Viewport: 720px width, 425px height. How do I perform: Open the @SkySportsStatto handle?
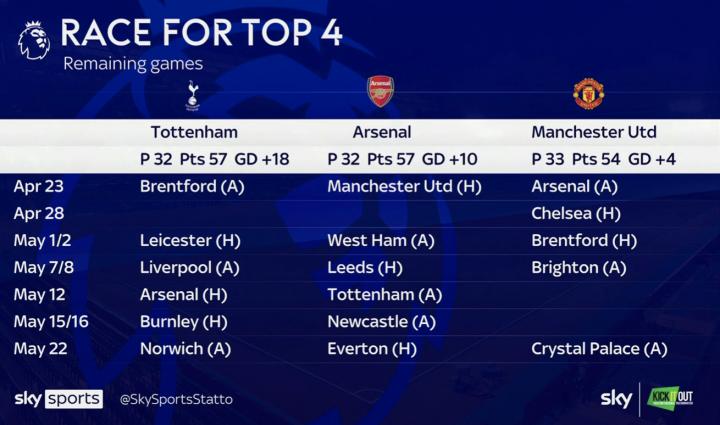click(x=176, y=399)
